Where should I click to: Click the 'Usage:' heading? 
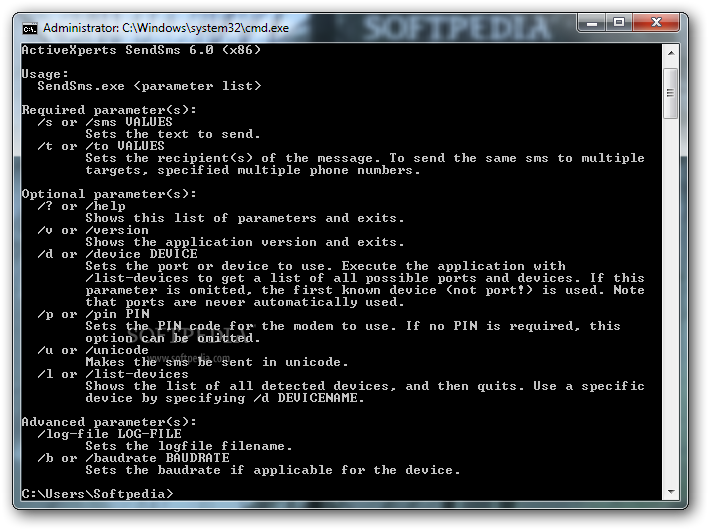pos(45,74)
